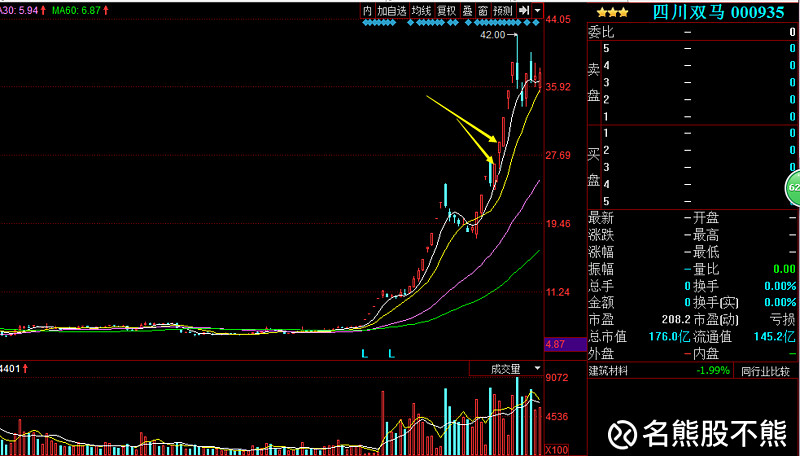Toggle the 复权 price adjustment
The height and width of the screenshot is (456, 800).
coord(446,11)
